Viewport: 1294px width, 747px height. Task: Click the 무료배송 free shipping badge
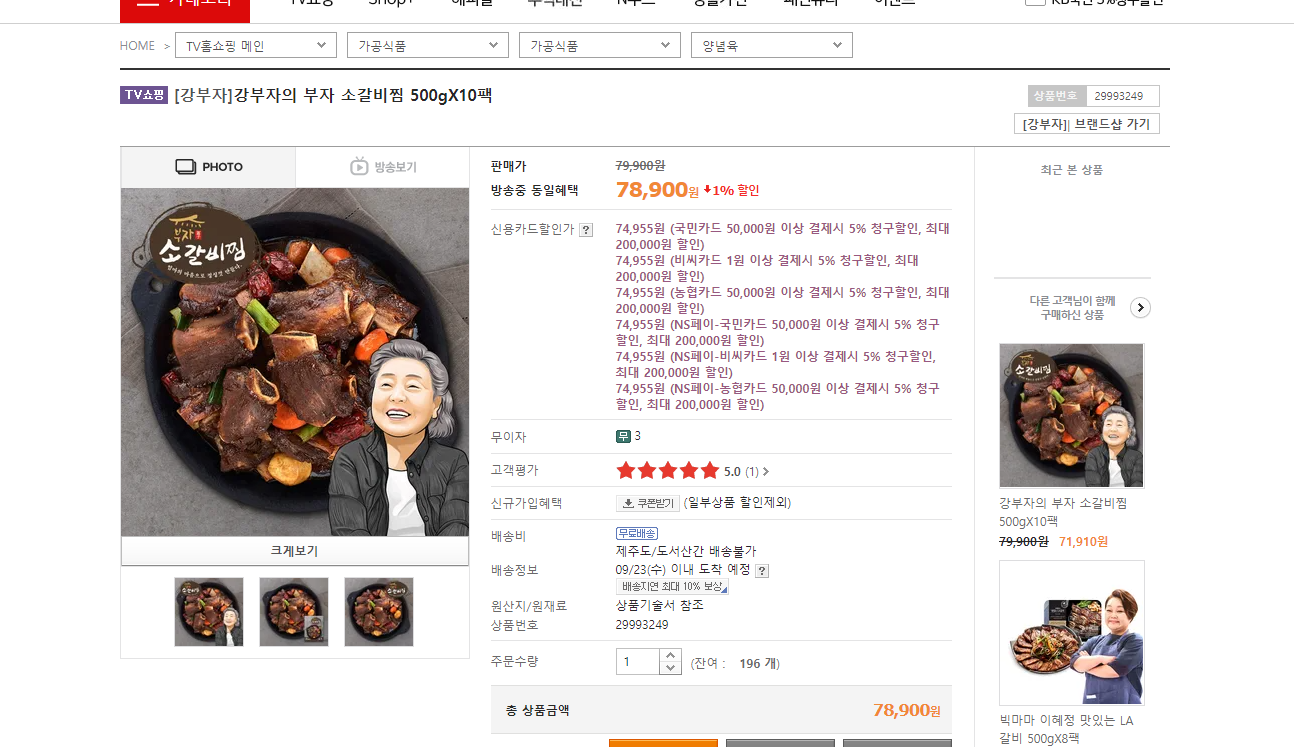637,534
